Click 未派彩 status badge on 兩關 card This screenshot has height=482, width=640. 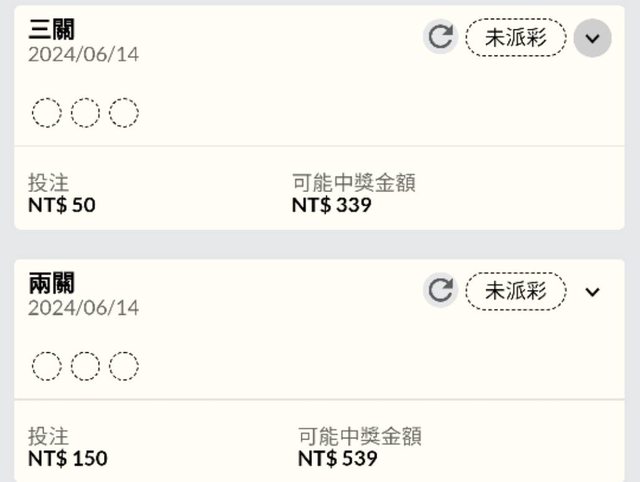(x=515, y=291)
